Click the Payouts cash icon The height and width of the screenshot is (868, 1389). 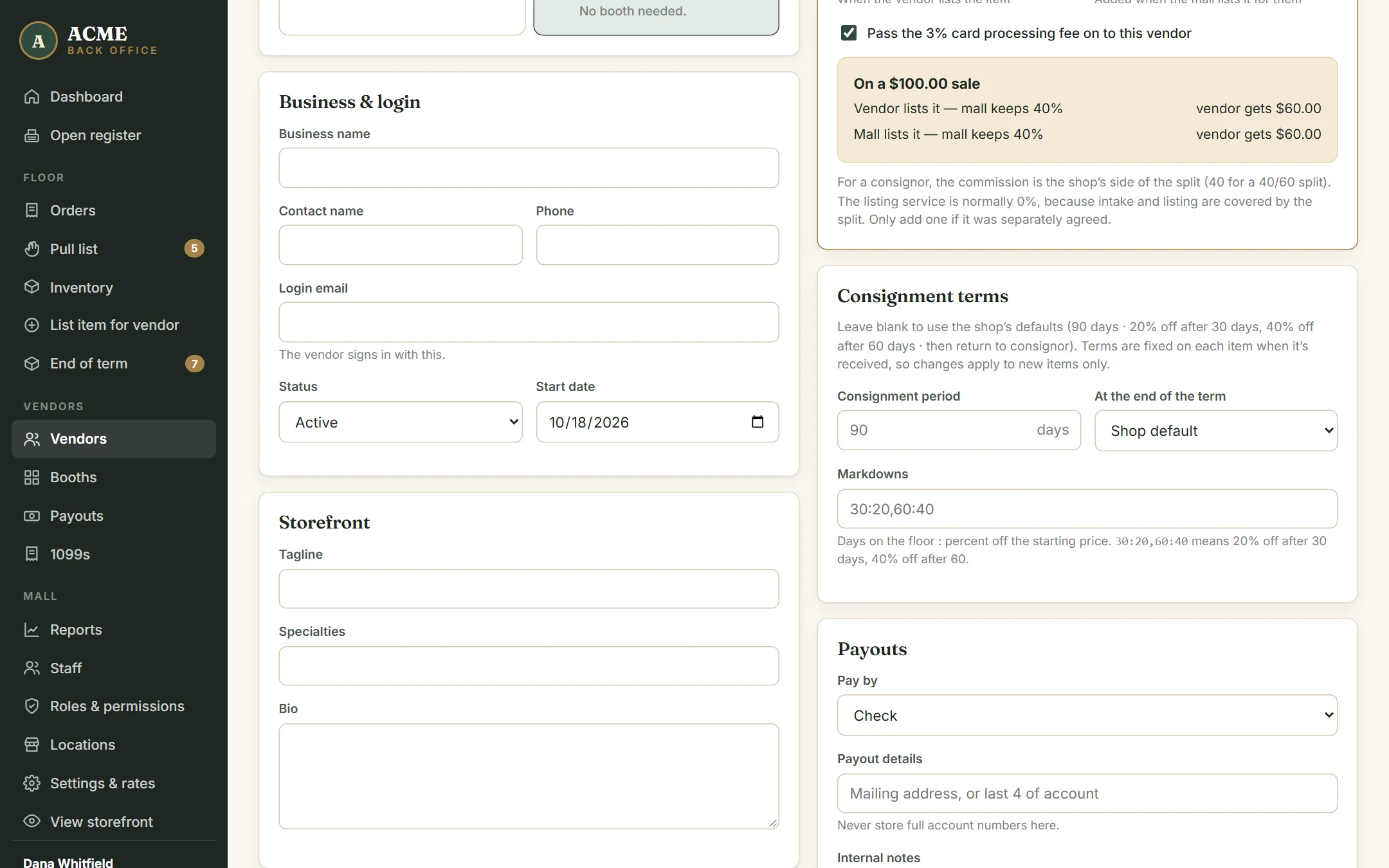coord(32,516)
